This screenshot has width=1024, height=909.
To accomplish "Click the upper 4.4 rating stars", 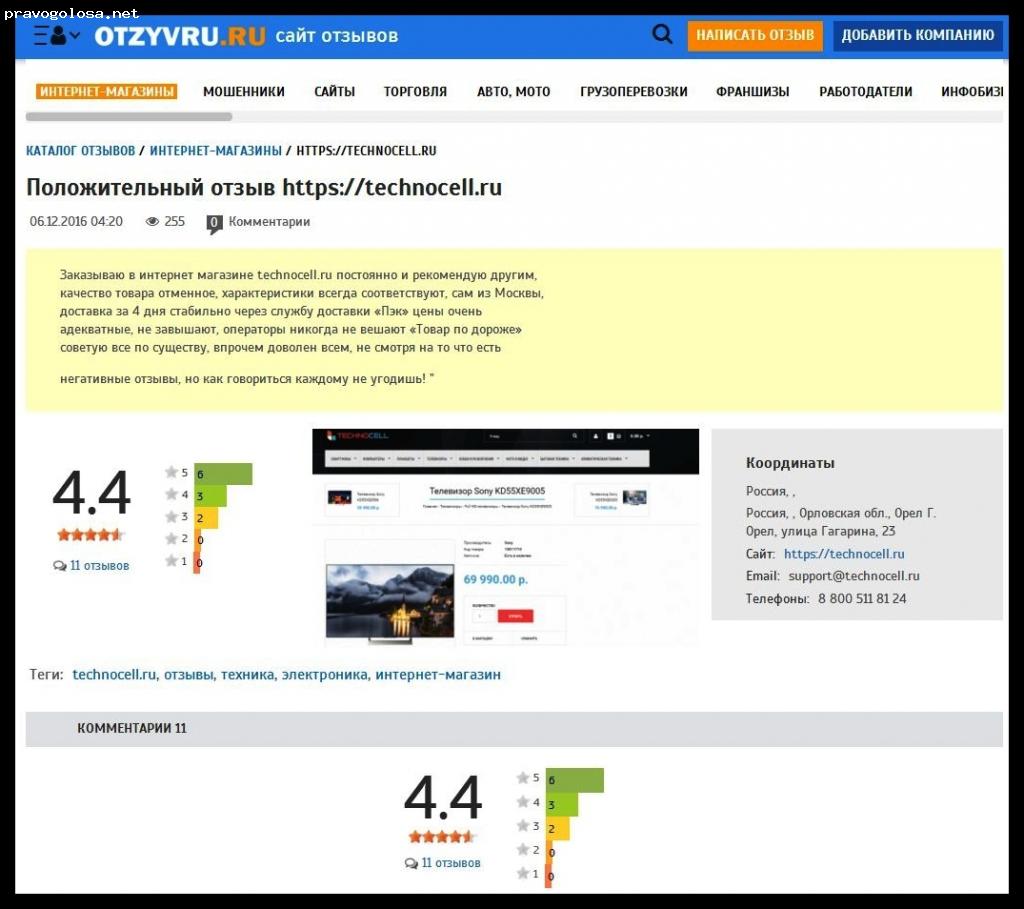I will pos(90,535).
